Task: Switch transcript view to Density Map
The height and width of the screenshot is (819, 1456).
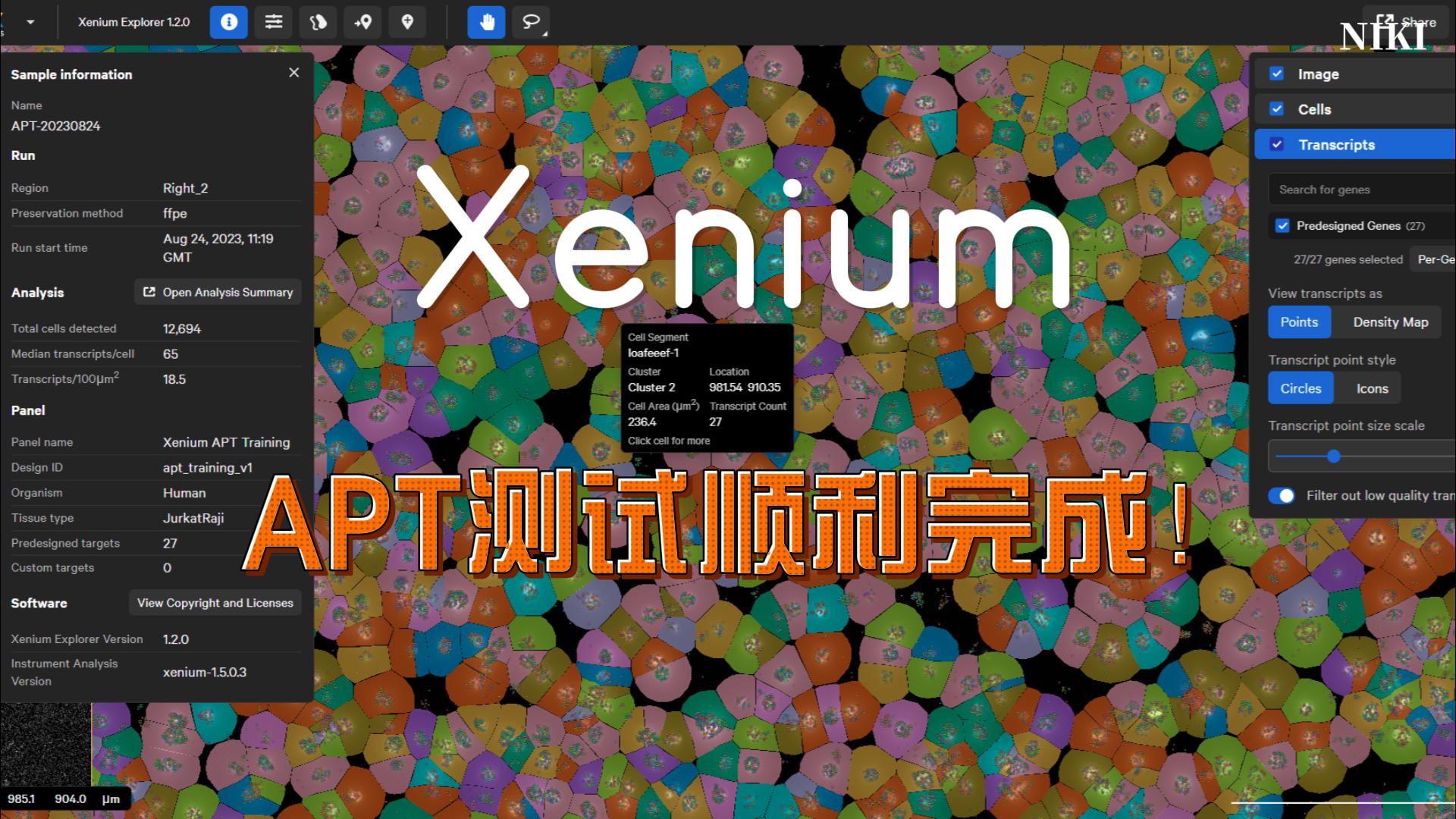Action: (1391, 322)
